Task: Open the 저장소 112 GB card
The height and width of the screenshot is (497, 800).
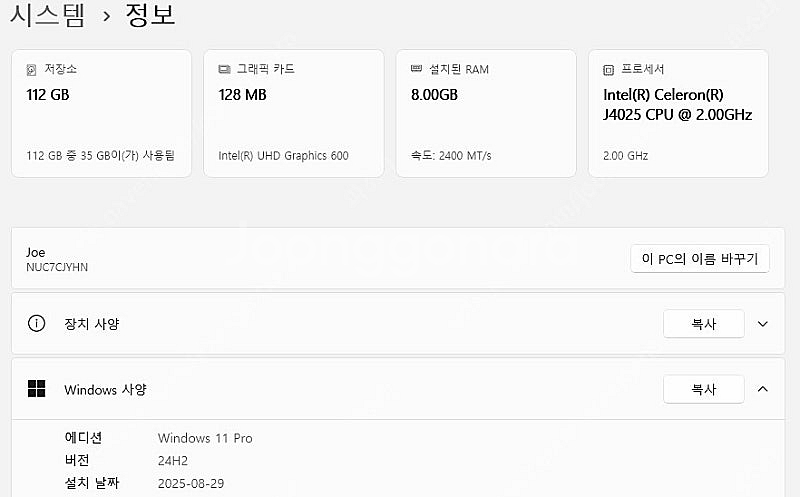Action: click(x=101, y=113)
